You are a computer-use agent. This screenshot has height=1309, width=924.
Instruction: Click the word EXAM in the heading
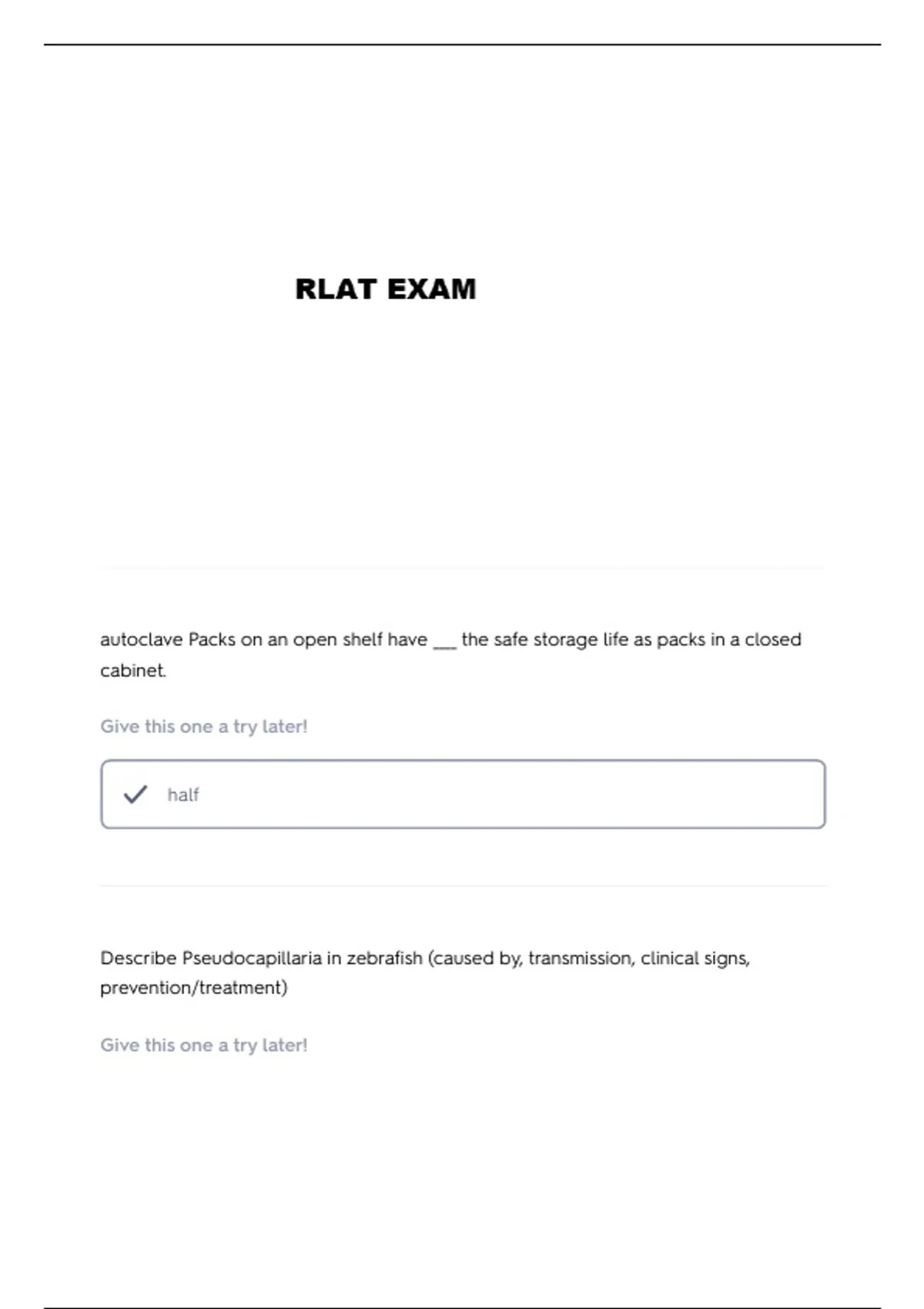pyautogui.click(x=432, y=289)
